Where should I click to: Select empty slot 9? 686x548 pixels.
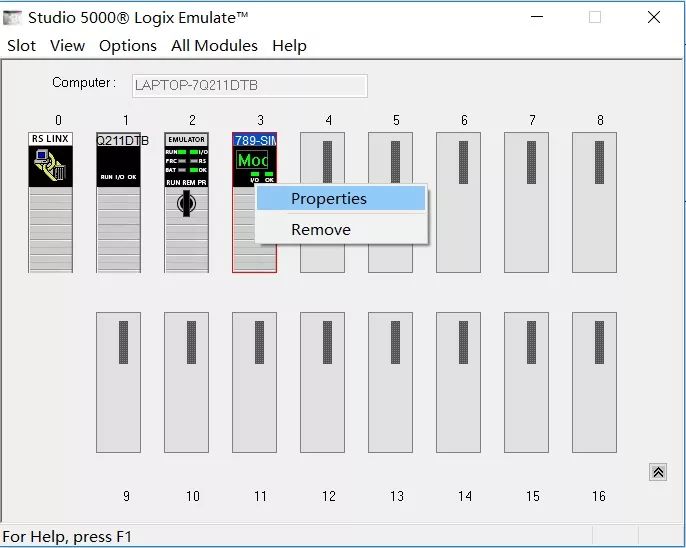119,382
